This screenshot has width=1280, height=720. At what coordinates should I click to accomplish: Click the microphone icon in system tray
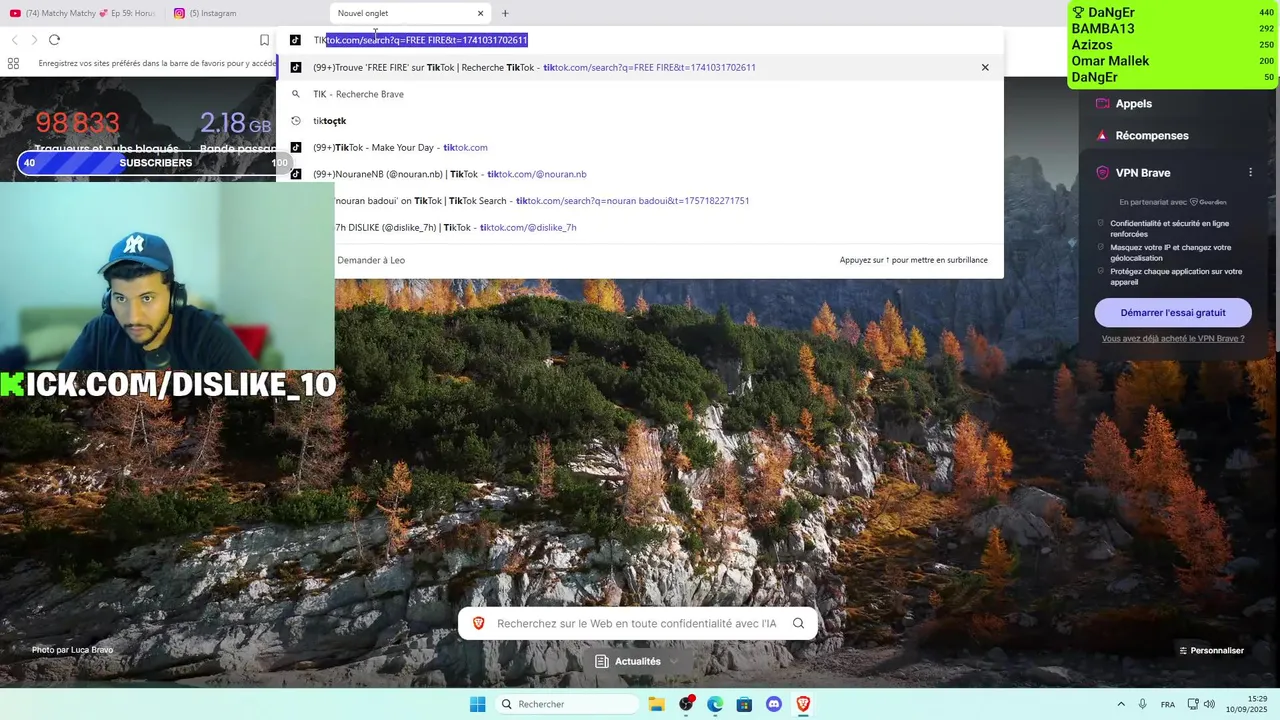tap(1142, 704)
